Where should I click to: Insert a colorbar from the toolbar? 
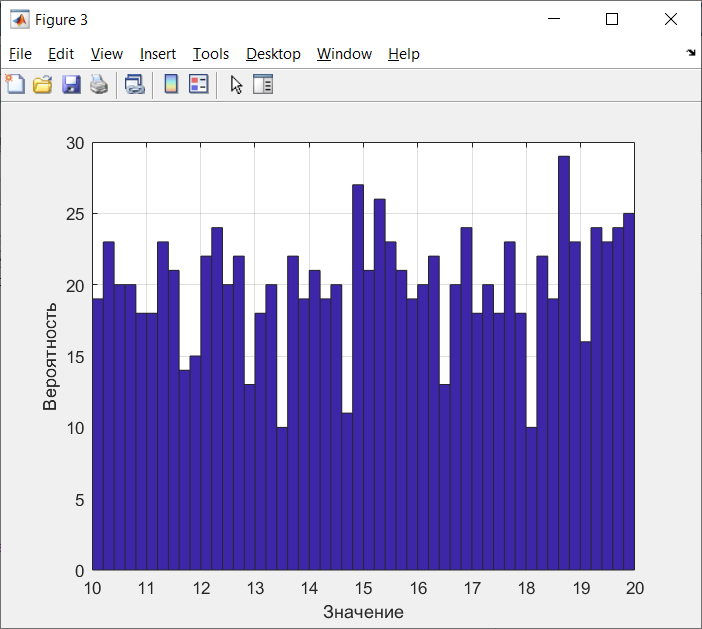pyautogui.click(x=171, y=84)
